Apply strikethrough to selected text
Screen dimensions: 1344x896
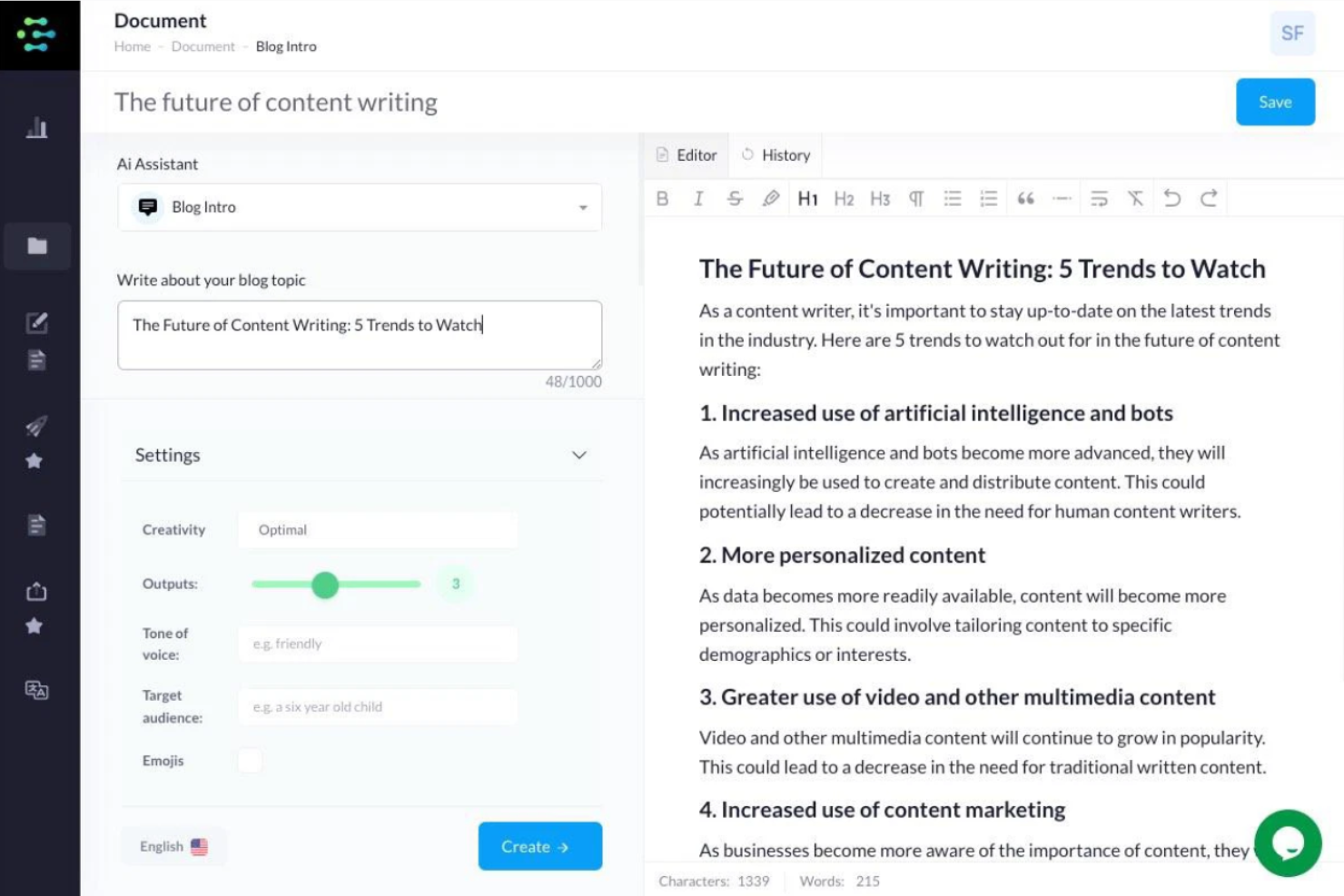[x=735, y=198]
